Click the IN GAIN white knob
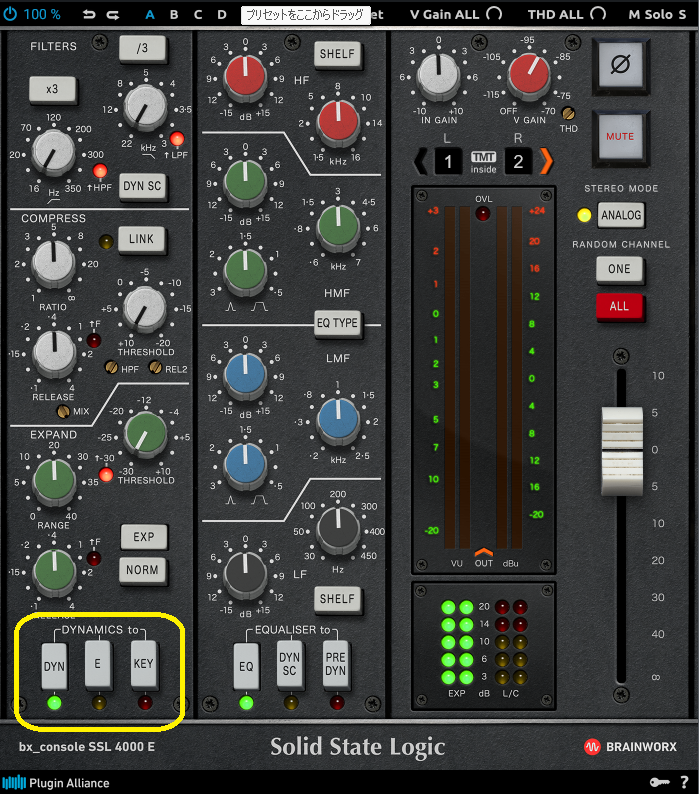This screenshot has width=699, height=794. pos(439,76)
